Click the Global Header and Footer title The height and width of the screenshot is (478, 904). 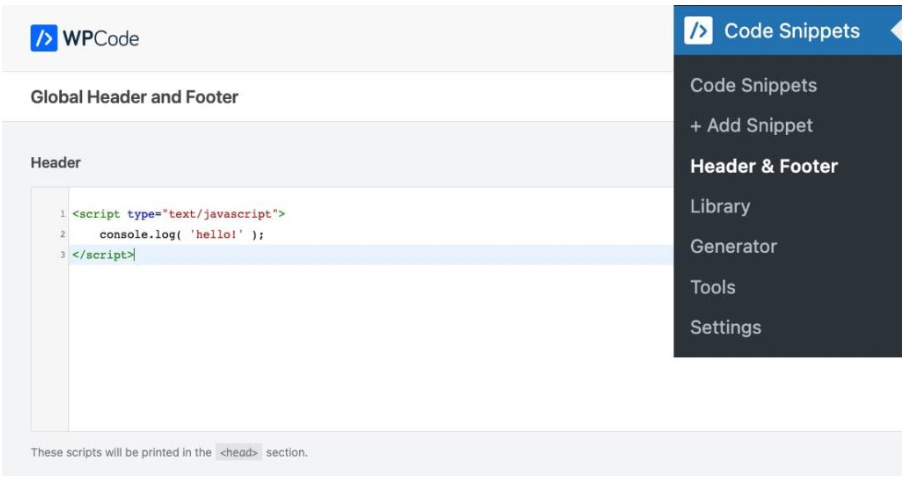point(134,98)
